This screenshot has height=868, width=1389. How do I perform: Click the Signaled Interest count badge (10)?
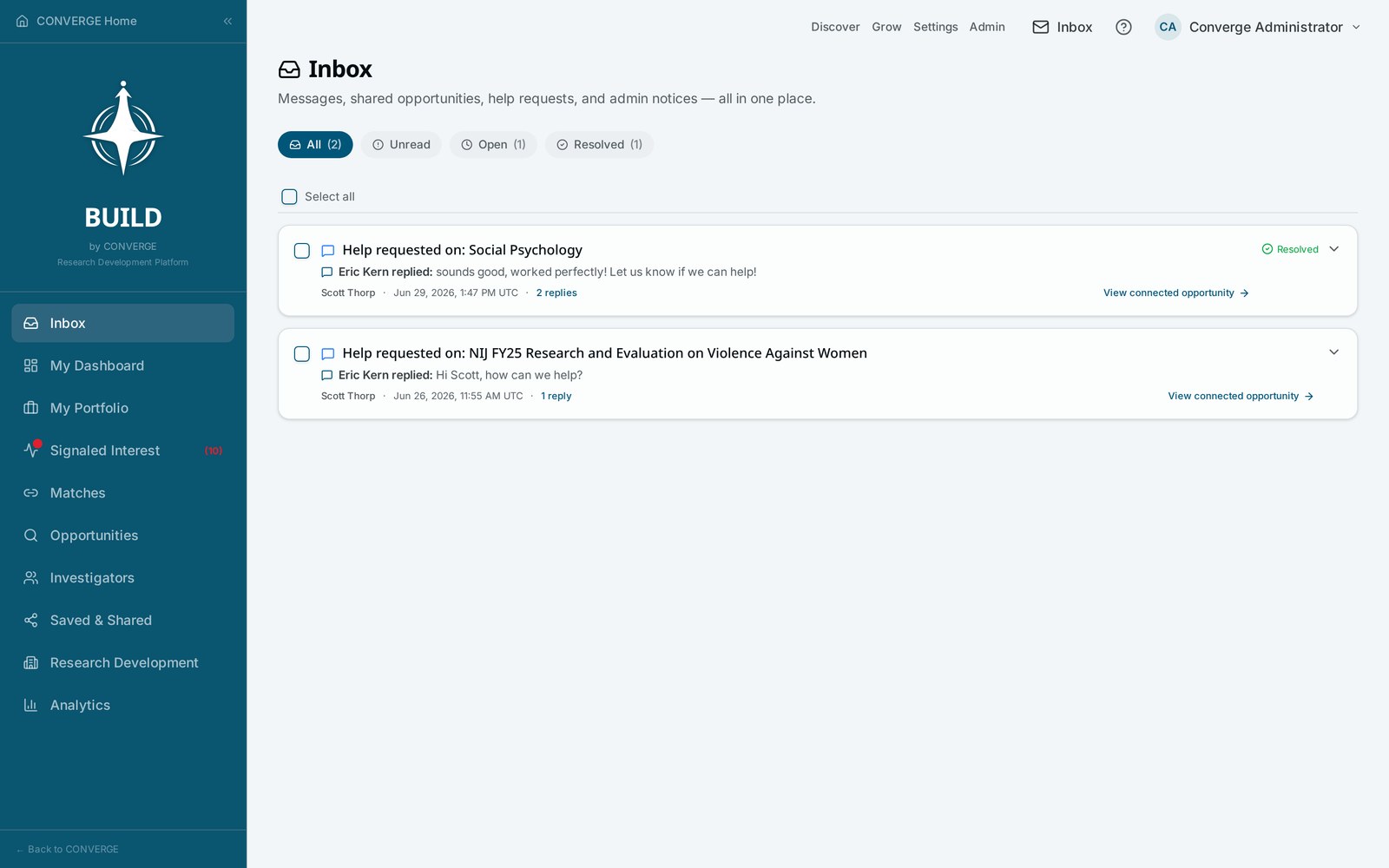click(x=214, y=450)
